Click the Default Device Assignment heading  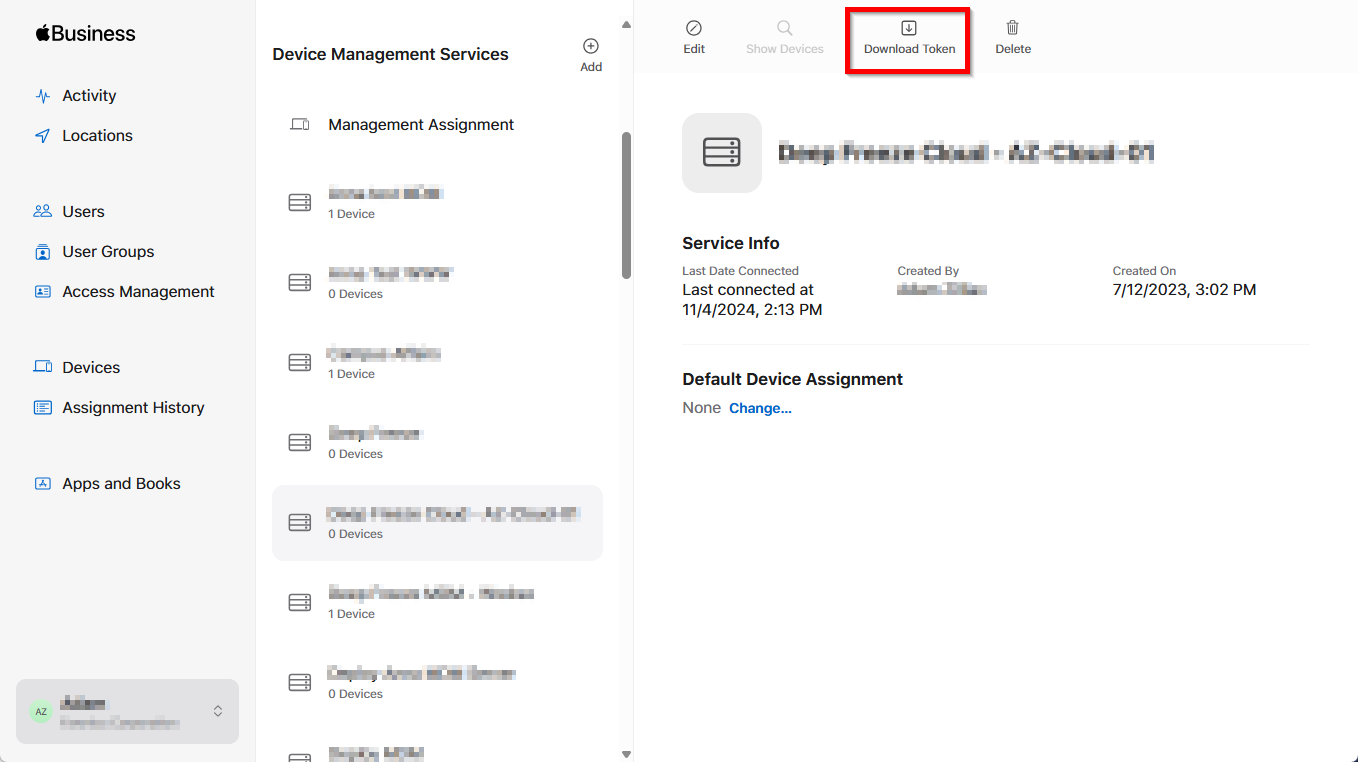pyautogui.click(x=792, y=379)
